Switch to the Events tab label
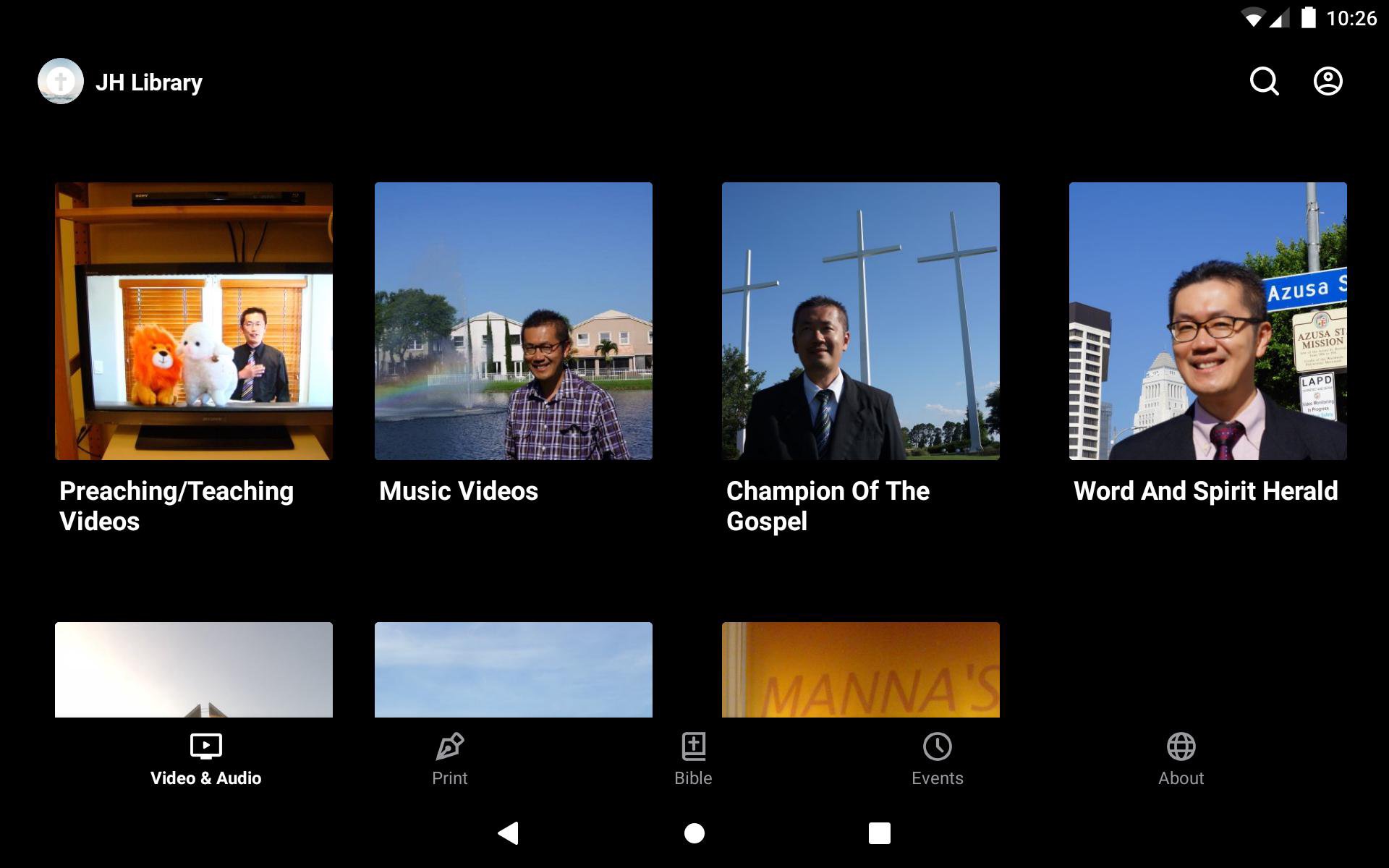1389x868 pixels. [937, 778]
